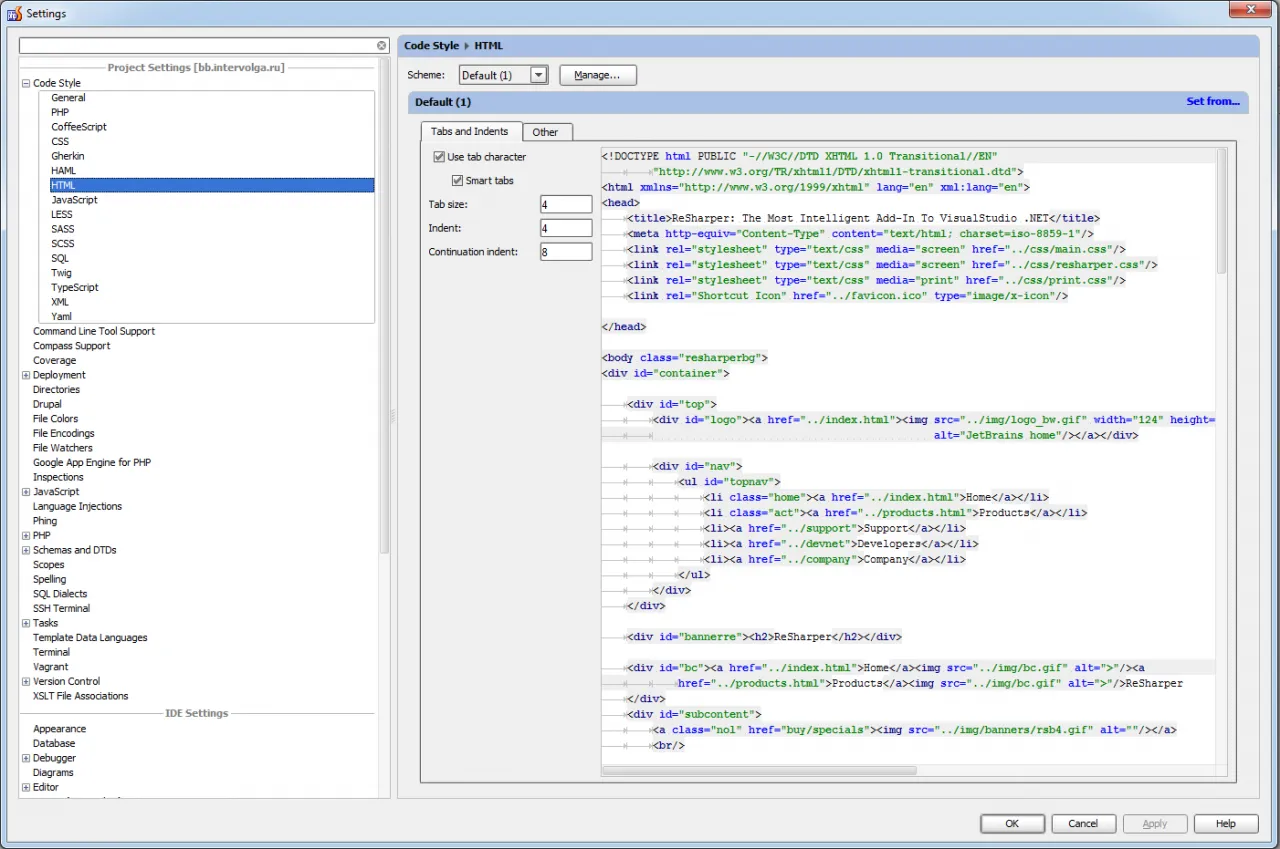Open Language Injections settings
1280x849 pixels.
pos(77,507)
